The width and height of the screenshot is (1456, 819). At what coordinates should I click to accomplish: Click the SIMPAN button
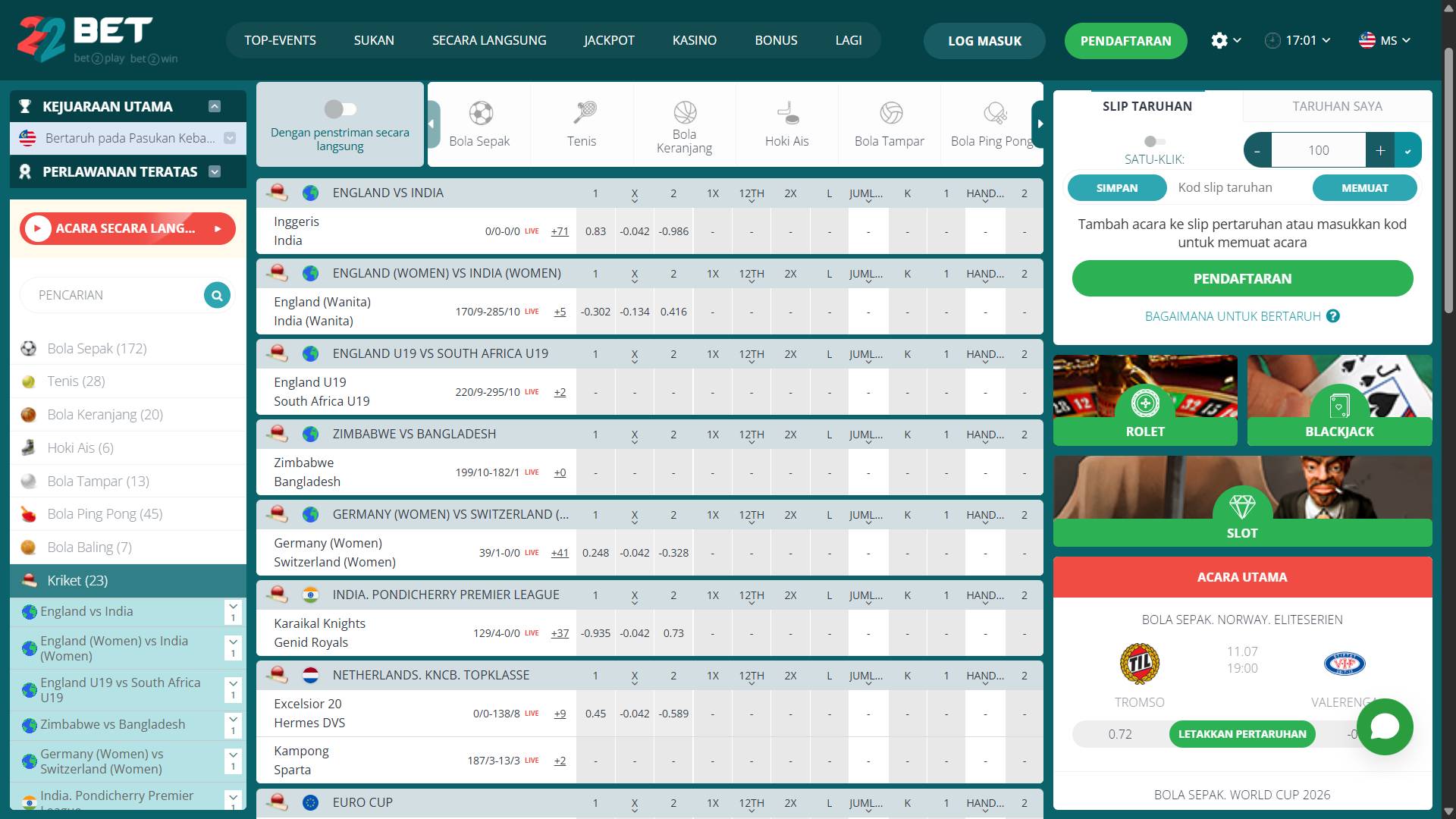(x=1117, y=188)
